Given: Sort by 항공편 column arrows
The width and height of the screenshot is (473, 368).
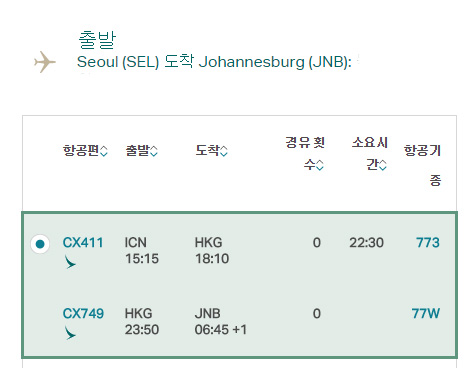Looking at the screenshot, I should [x=104, y=151].
